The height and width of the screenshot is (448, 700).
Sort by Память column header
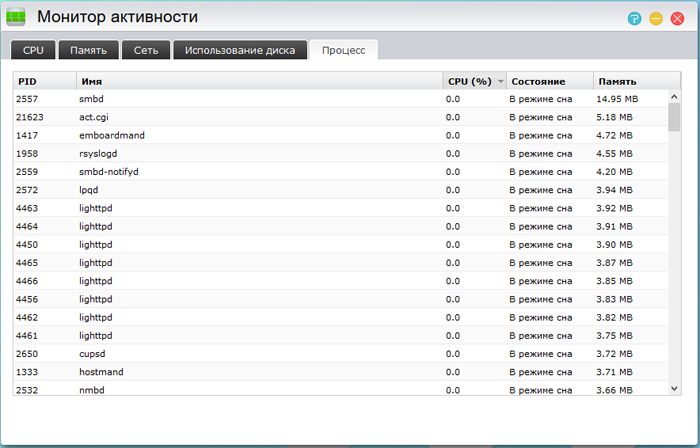pos(630,81)
